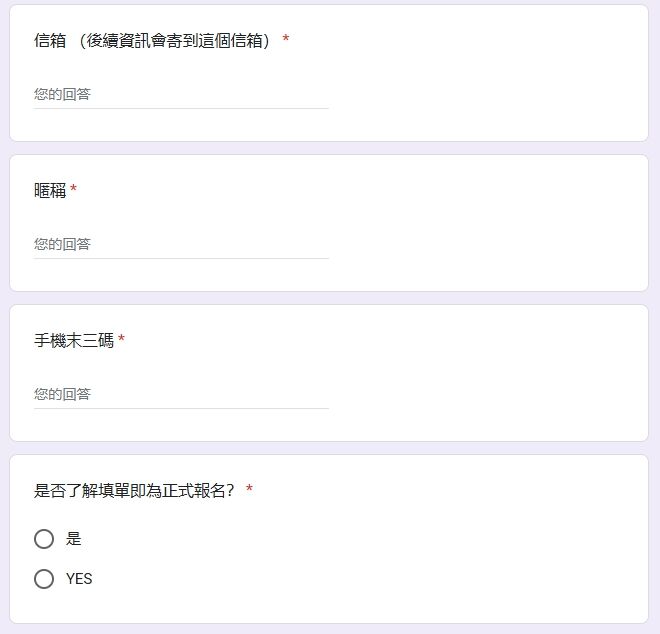This screenshot has height=634, width=660.
Task: Click blank area of 暱稱 question card
Action: [x=484, y=223]
